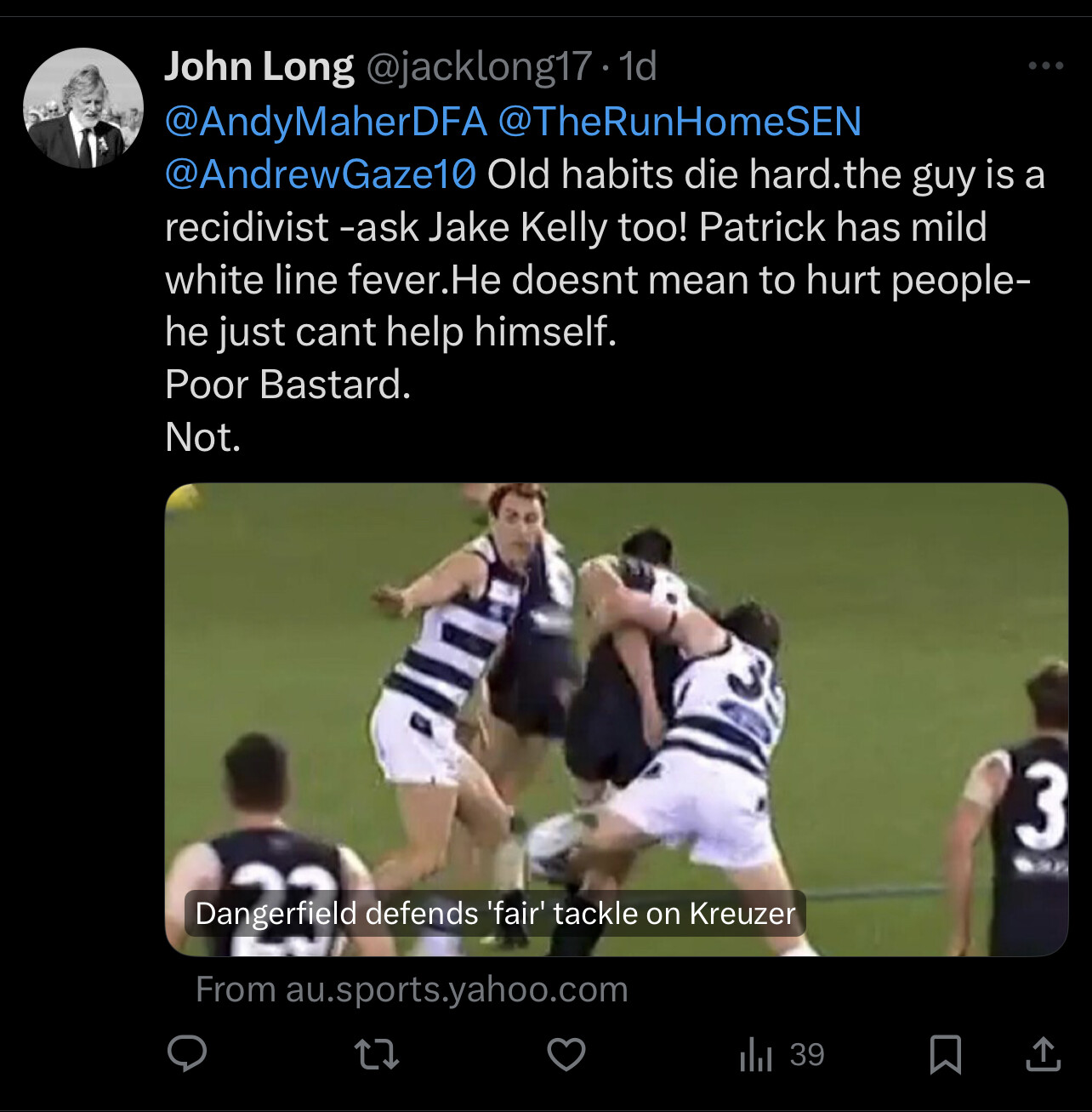Like the tweet with the heart icon
1092x1112 pixels.
coord(566,1055)
